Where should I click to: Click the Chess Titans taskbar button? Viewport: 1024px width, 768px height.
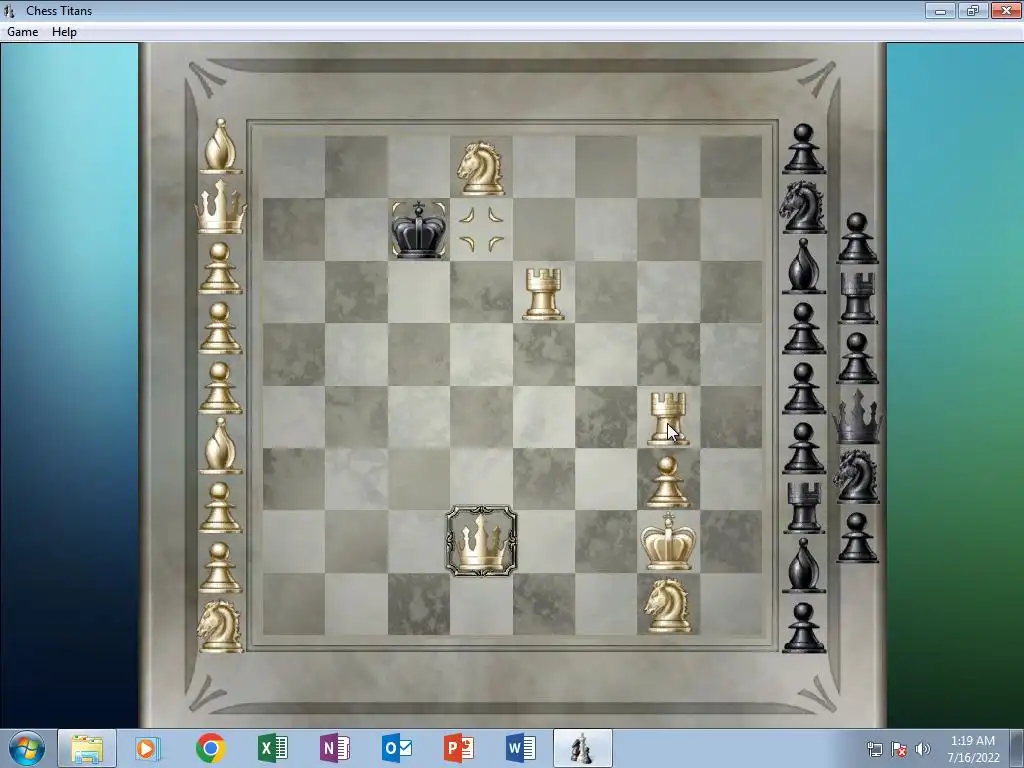[583, 748]
